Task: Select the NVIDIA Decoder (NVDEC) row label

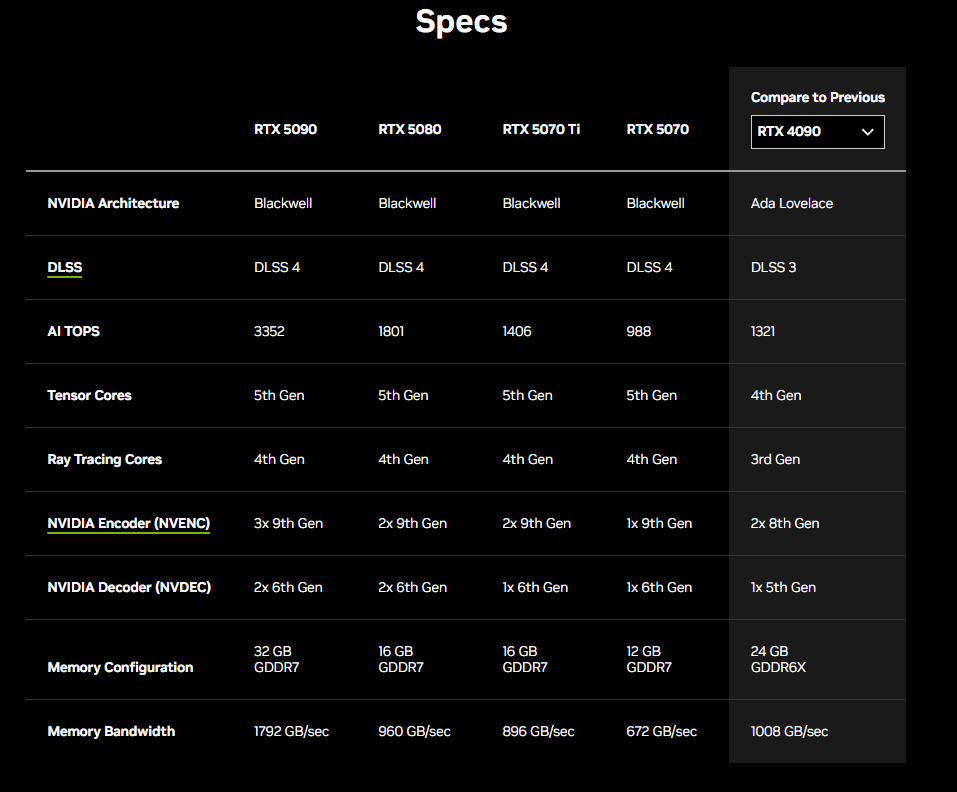Action: coord(129,588)
